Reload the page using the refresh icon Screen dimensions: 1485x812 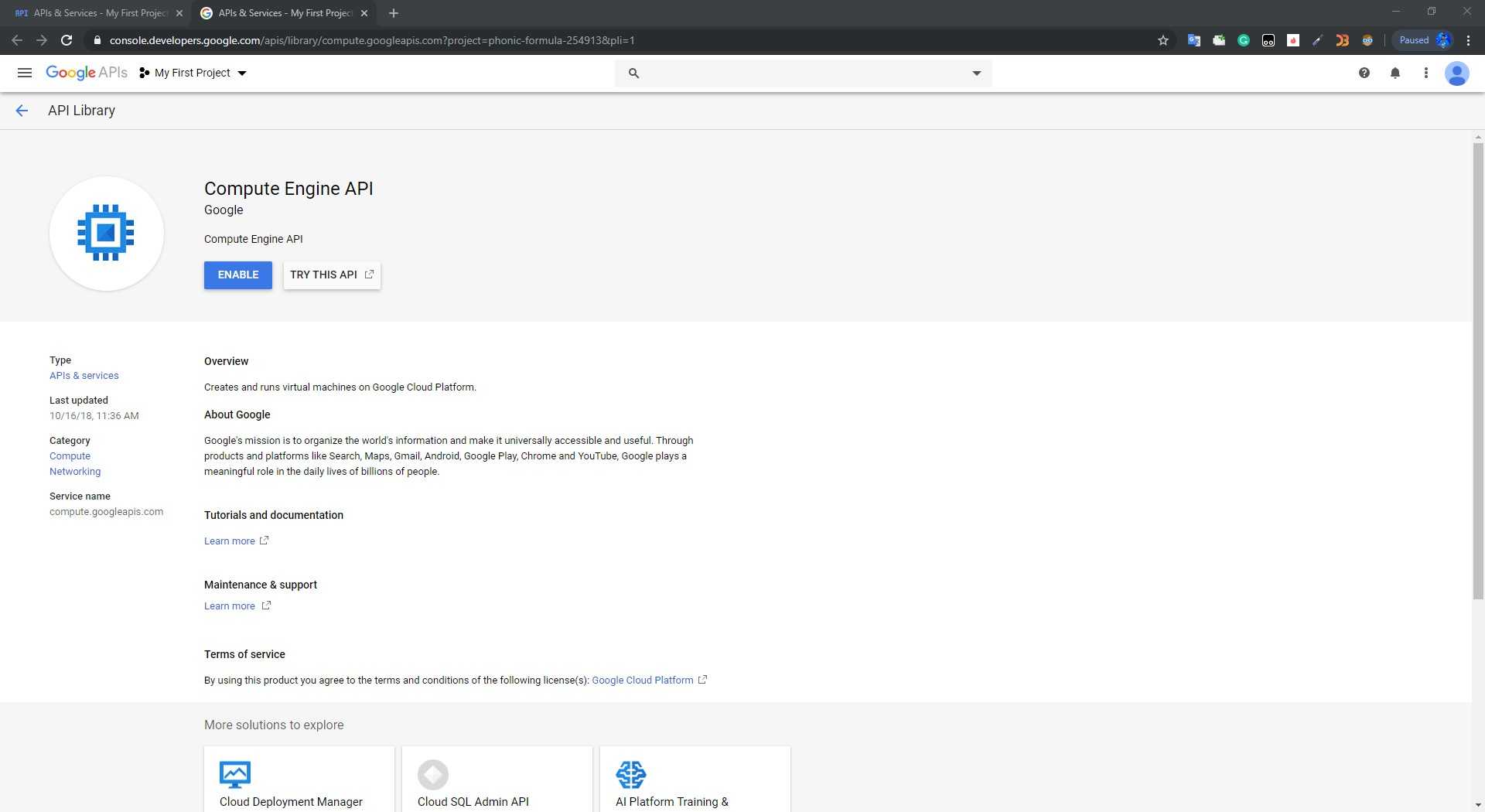(x=67, y=40)
